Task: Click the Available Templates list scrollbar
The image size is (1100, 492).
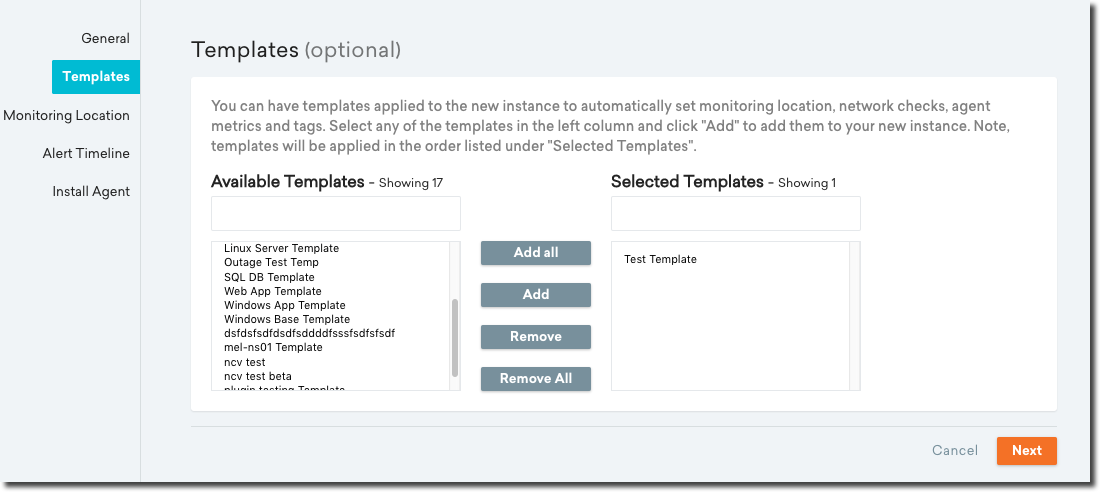Action: (455, 337)
